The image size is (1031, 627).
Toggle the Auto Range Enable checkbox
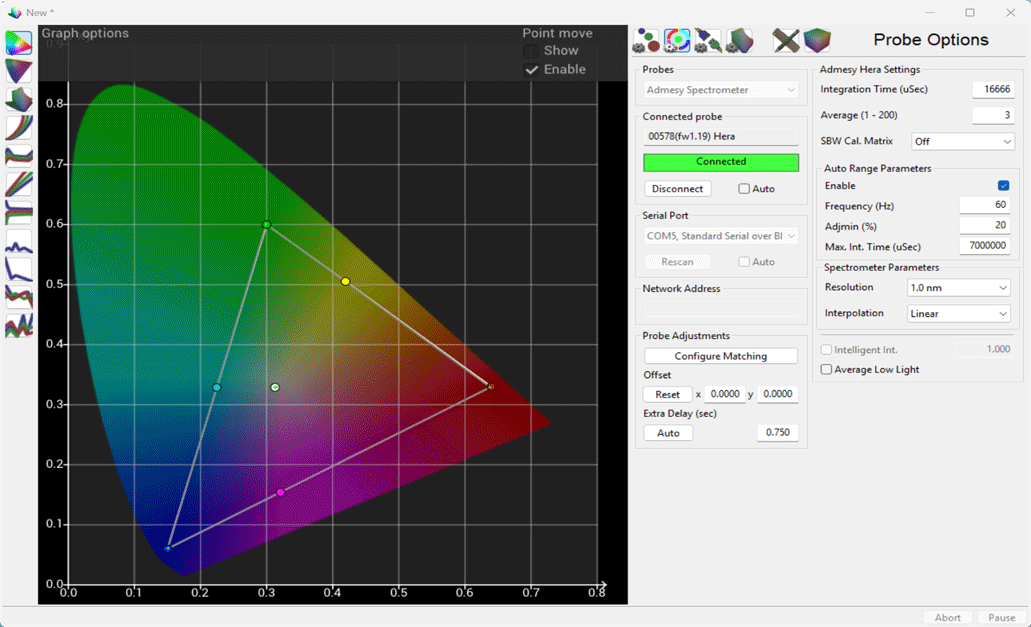1003,186
